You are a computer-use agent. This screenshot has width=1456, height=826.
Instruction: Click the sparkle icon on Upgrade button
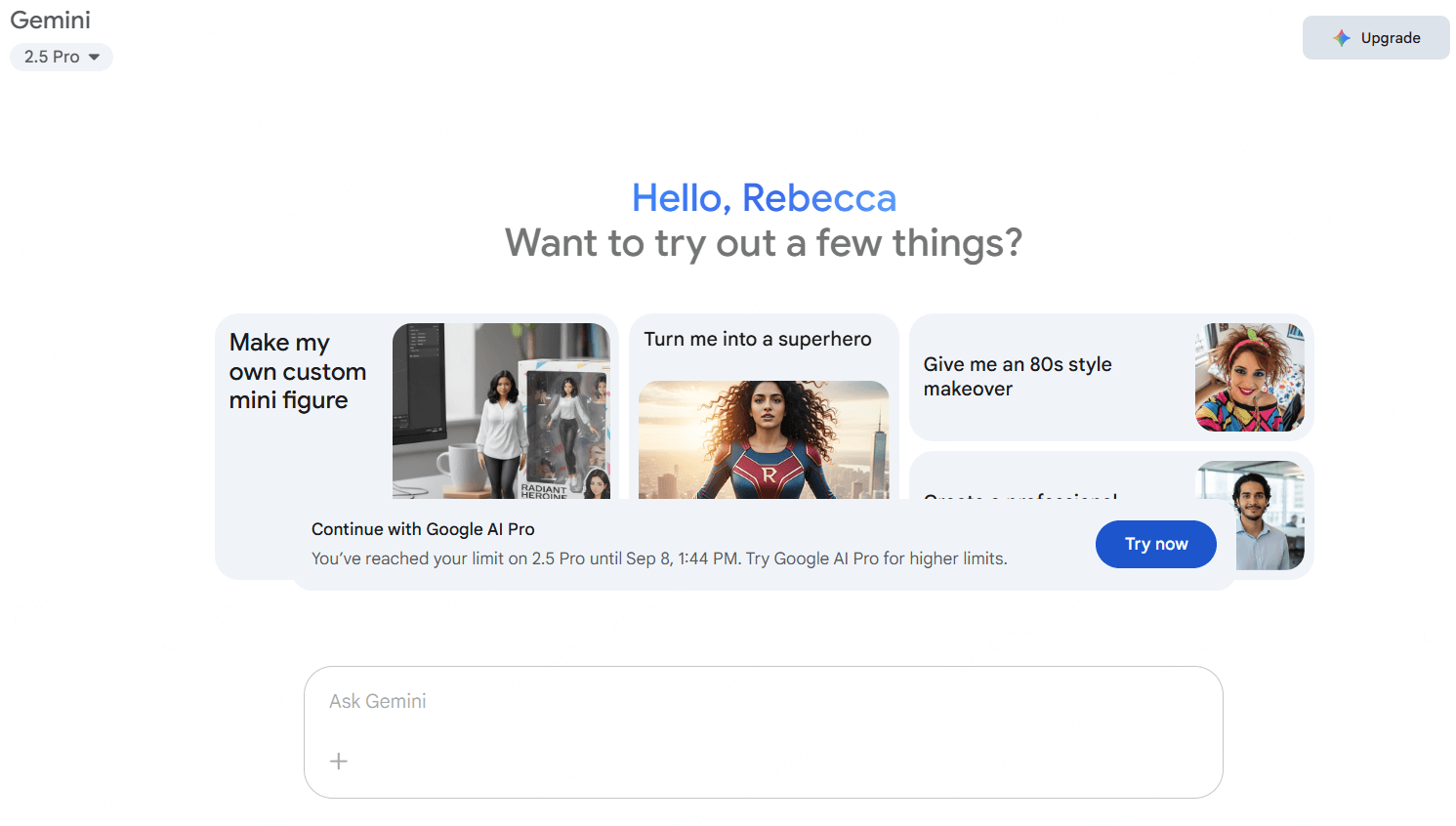pos(1342,38)
